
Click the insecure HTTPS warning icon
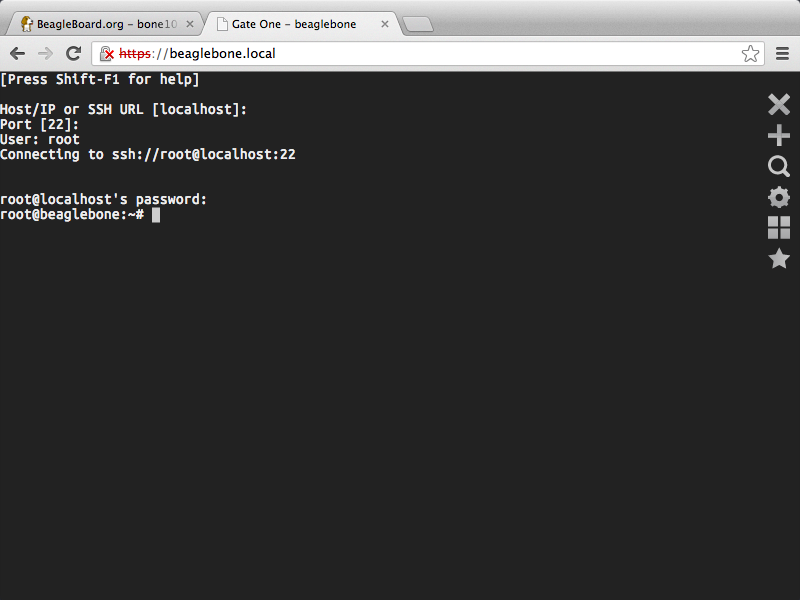107,54
